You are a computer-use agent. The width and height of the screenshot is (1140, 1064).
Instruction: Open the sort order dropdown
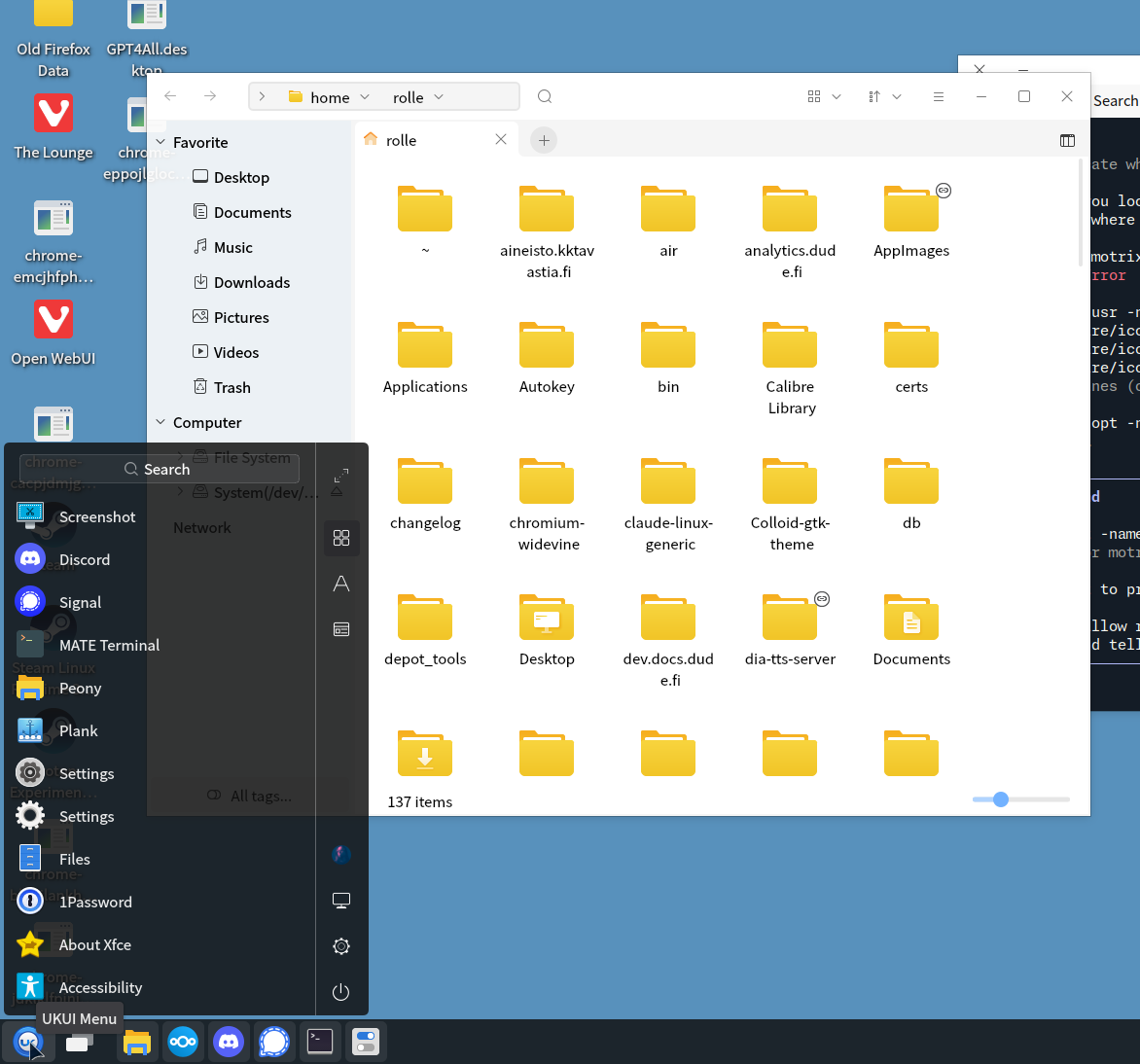(883, 96)
